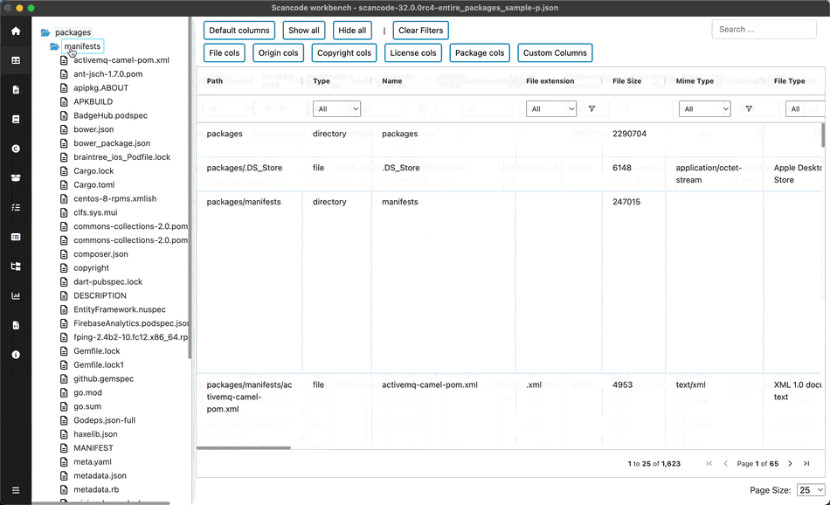Select Gemfile.lock1 in the file tree
The image size is (830, 505).
click(x=98, y=365)
